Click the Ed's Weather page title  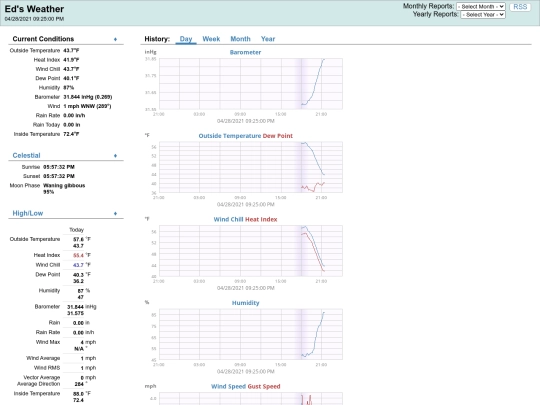tap(34, 9)
